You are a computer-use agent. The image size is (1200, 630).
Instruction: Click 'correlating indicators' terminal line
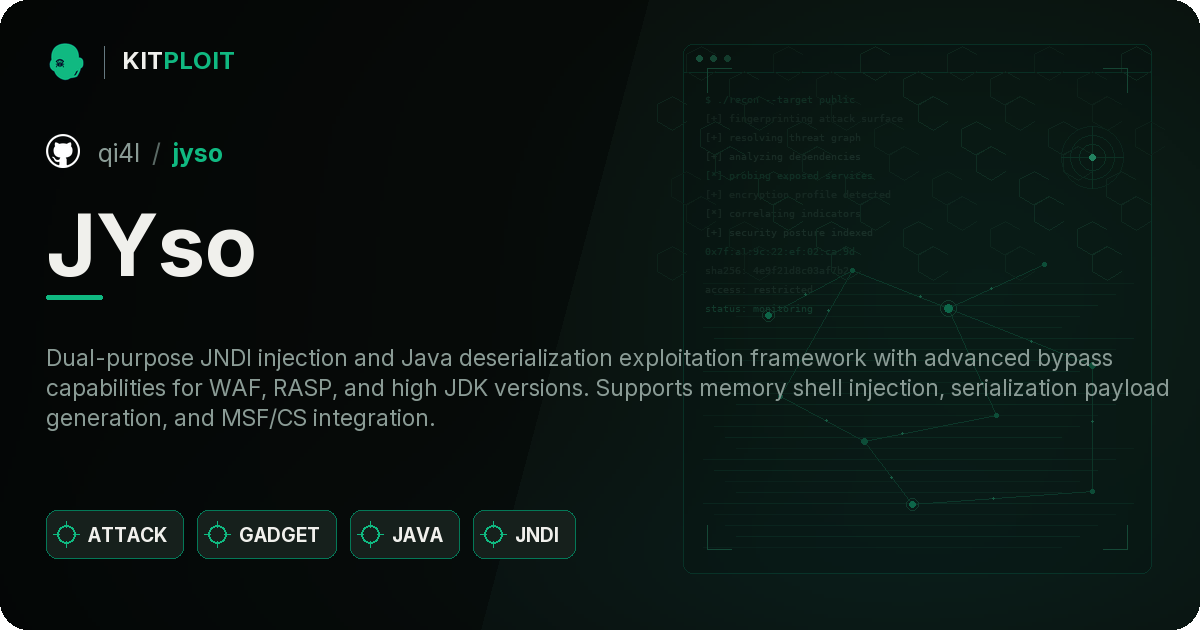[782, 214]
